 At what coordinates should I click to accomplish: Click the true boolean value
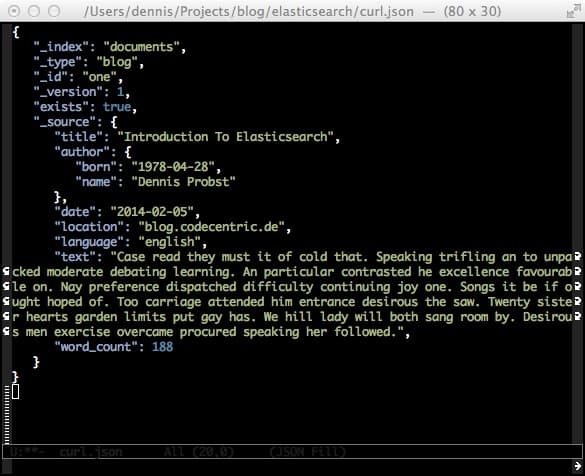tap(117, 107)
